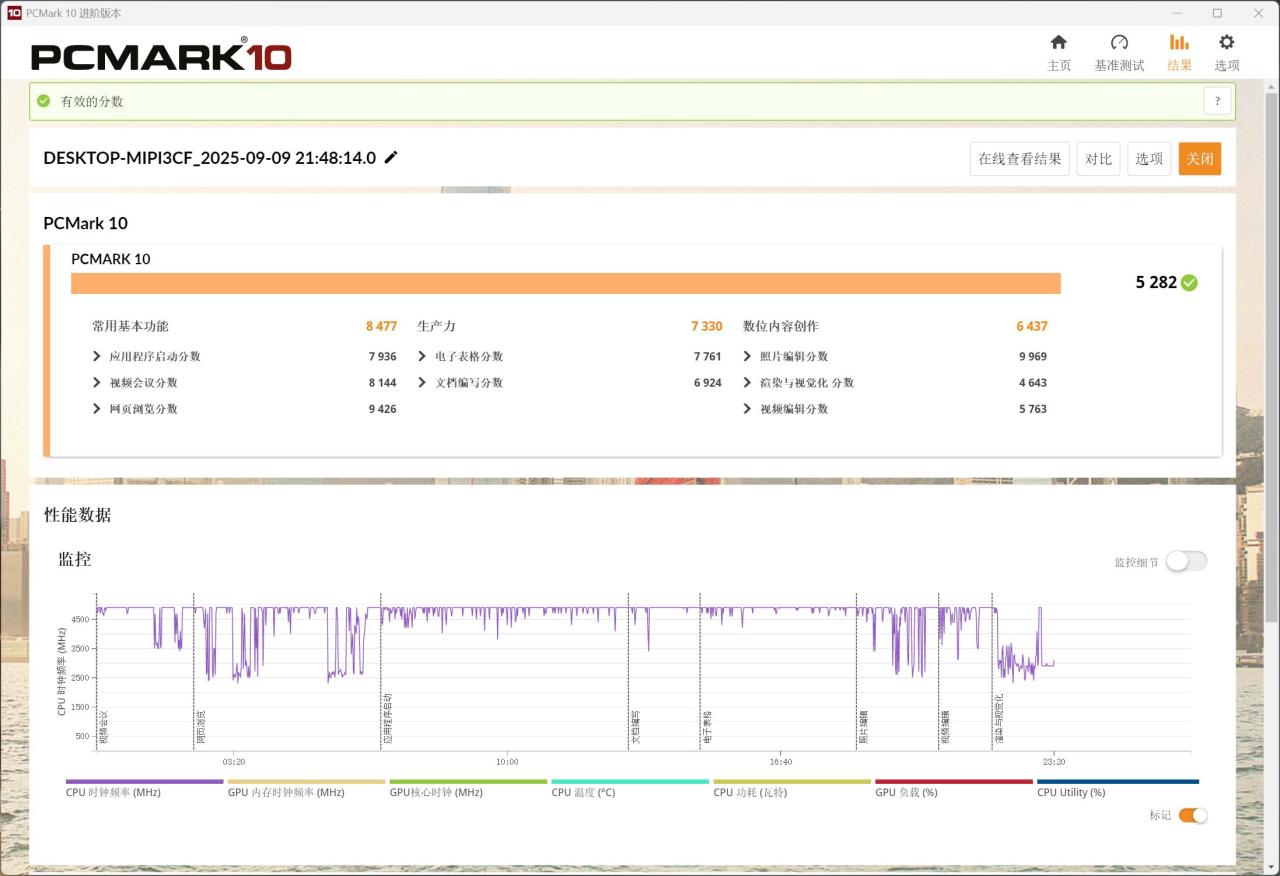Click the CPU 温度 (°C) legend swatch
This screenshot has width=1280, height=876.
point(630,782)
